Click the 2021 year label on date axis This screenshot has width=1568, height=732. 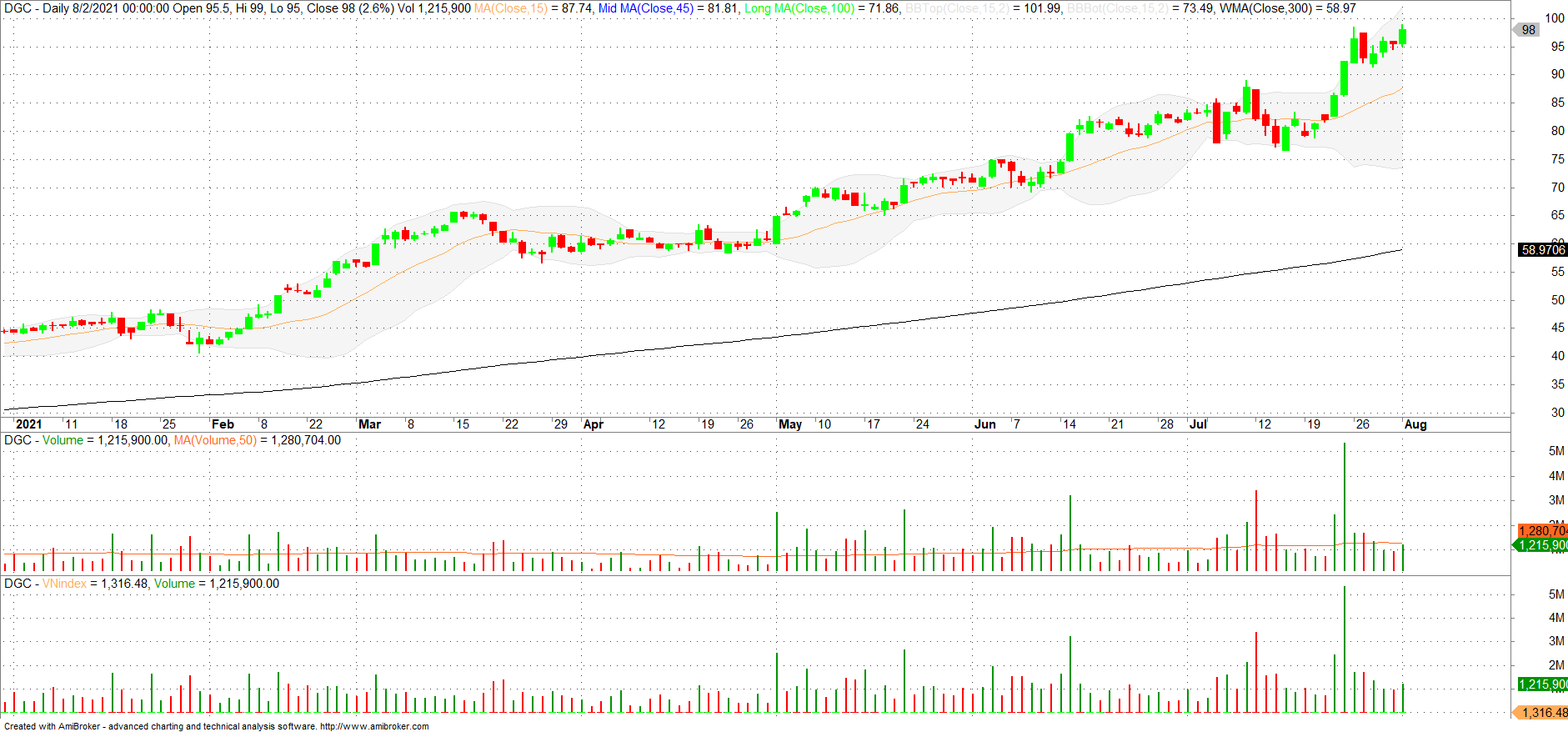click(x=28, y=424)
